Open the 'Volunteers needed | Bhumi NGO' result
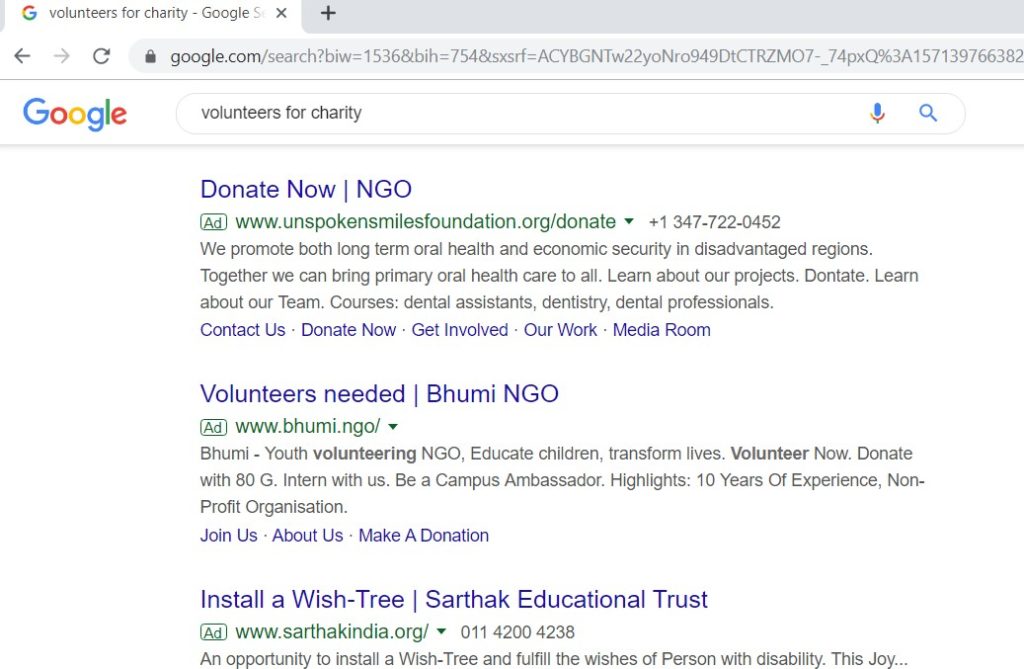Image resolution: width=1024 pixels, height=669 pixels. tap(379, 394)
